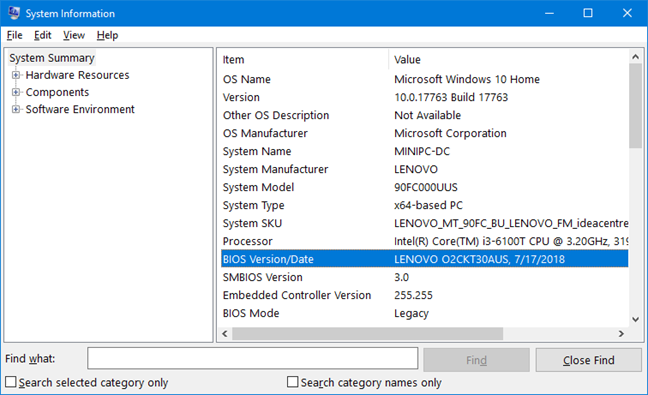Select the SMBIOS Version row

(424, 277)
